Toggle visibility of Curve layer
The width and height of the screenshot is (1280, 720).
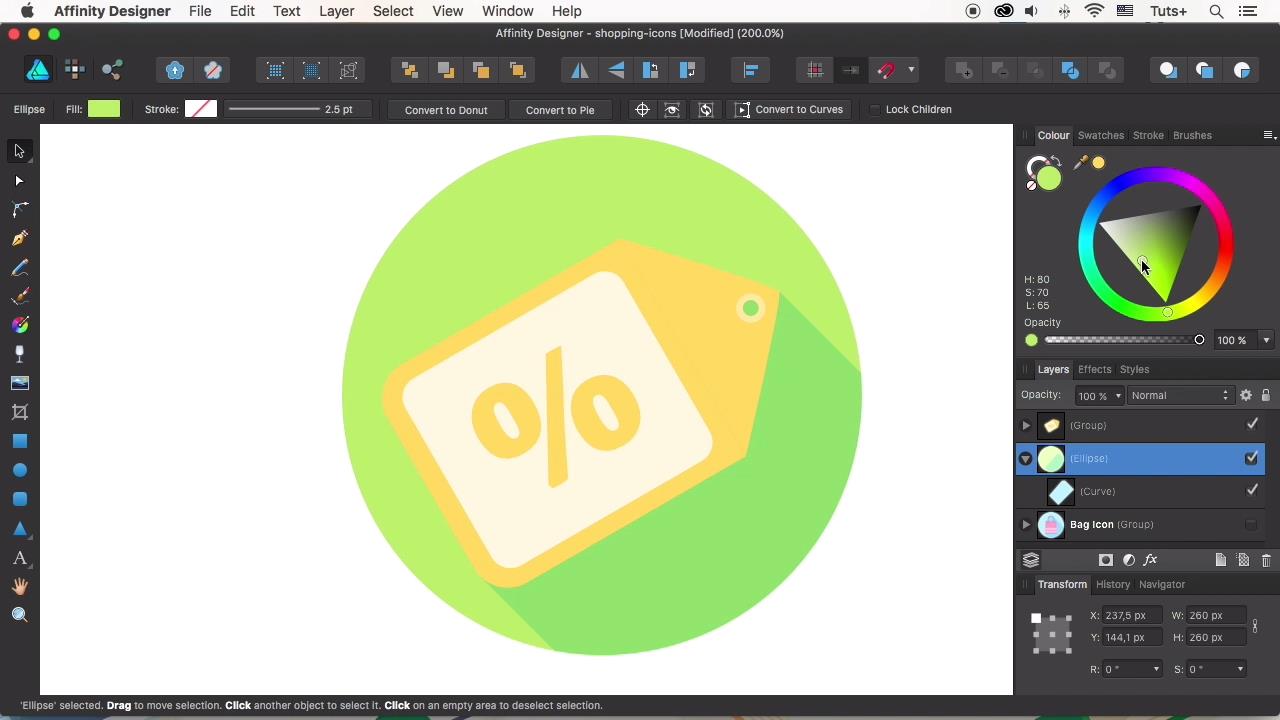pos(1252,491)
